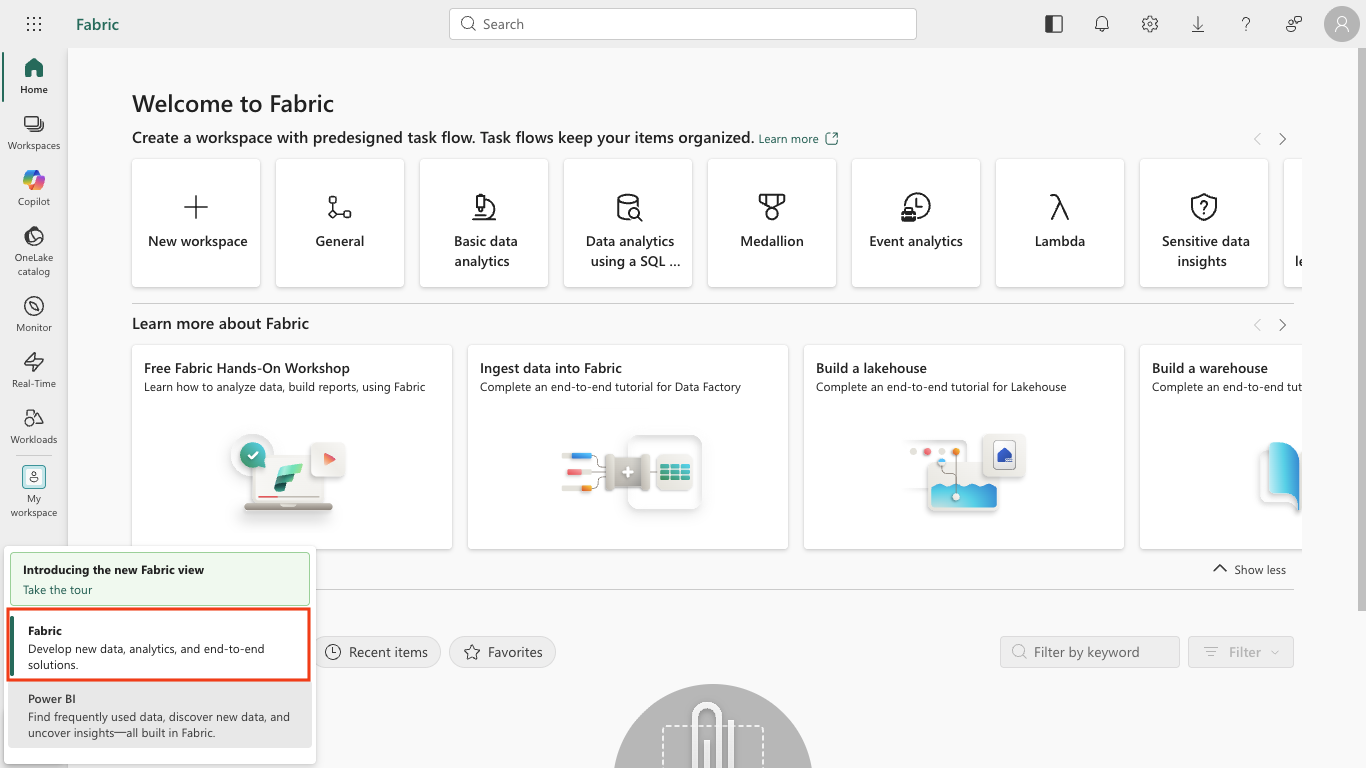Screen dimensions: 1366x768
Task: Open the Filter dropdown
Action: (1241, 652)
